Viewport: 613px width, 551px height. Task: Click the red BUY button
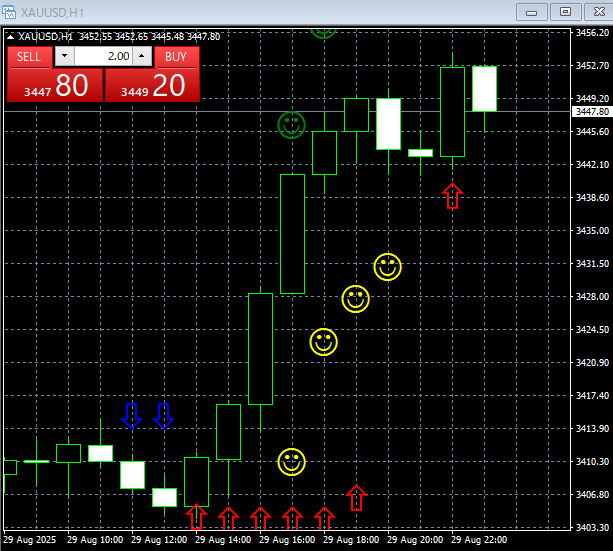tap(176, 57)
